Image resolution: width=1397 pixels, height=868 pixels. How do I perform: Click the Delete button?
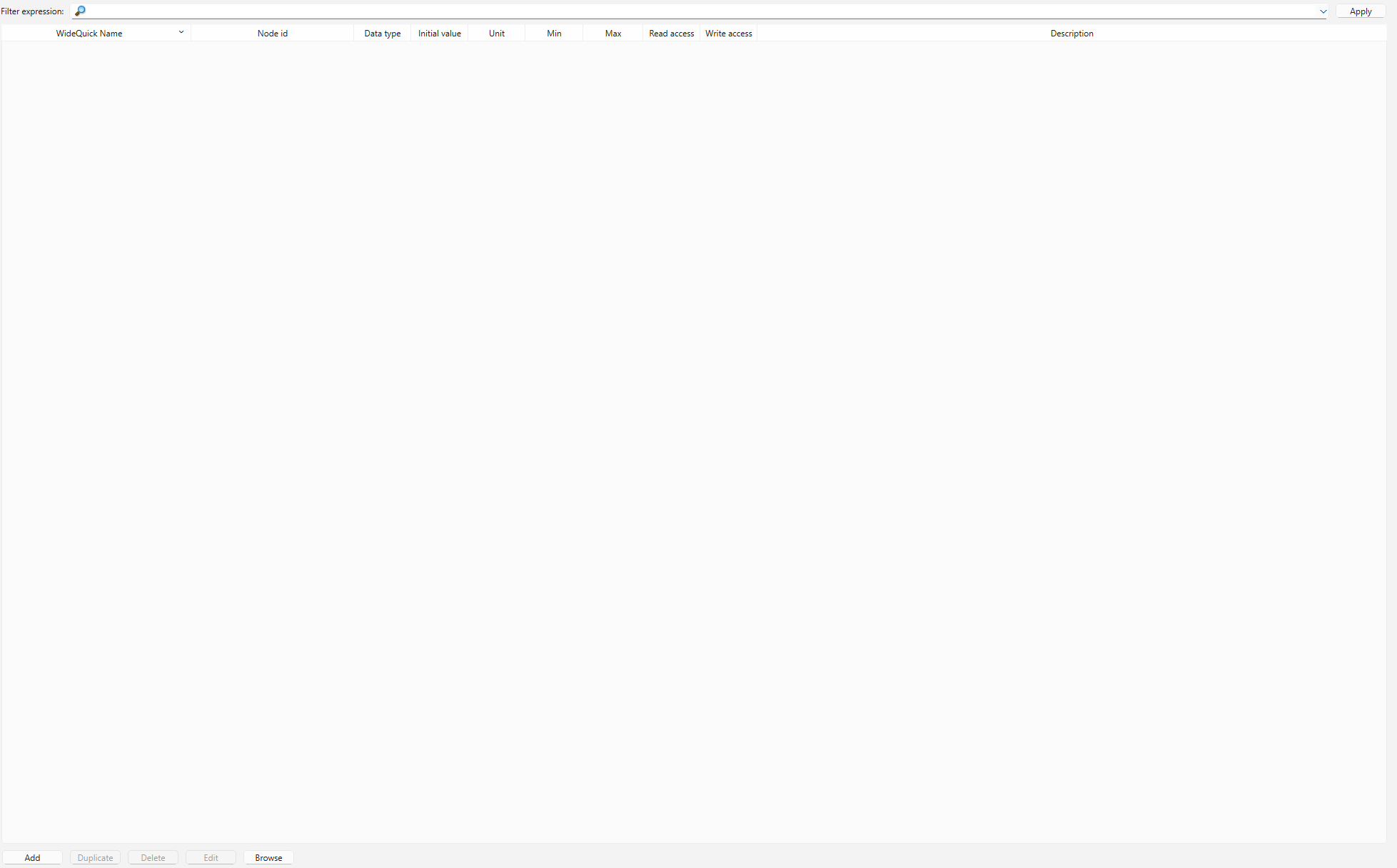[153, 857]
